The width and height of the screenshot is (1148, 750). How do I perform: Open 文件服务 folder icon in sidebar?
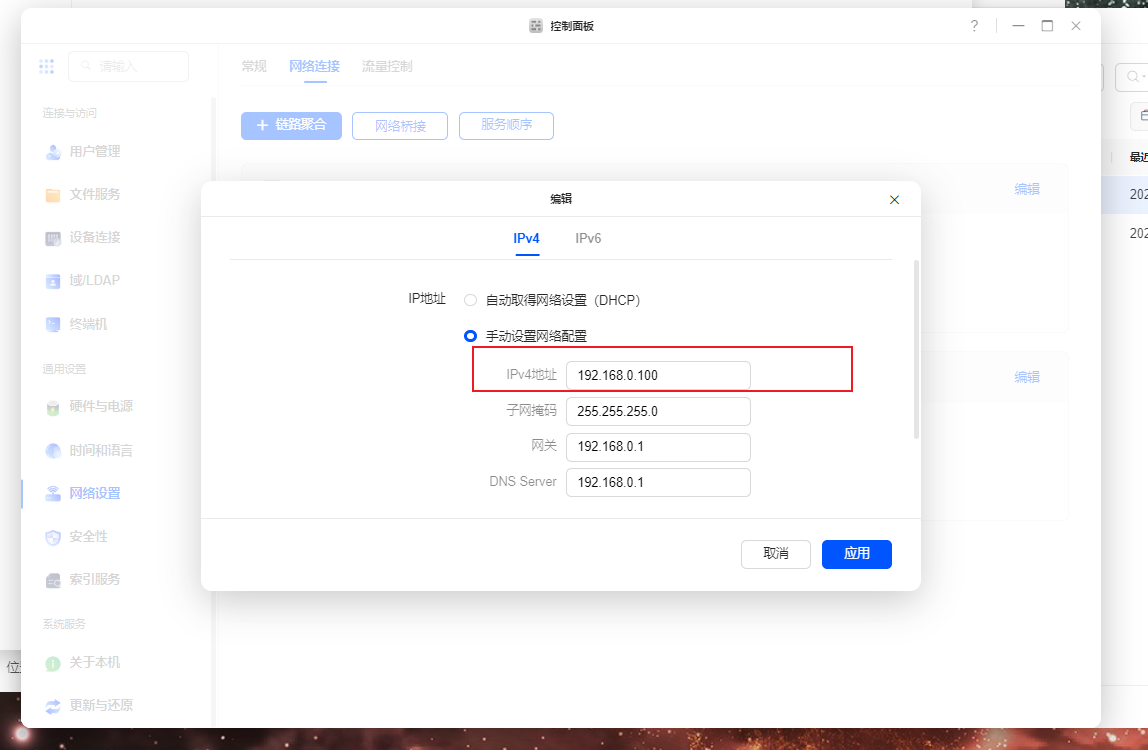(53, 195)
